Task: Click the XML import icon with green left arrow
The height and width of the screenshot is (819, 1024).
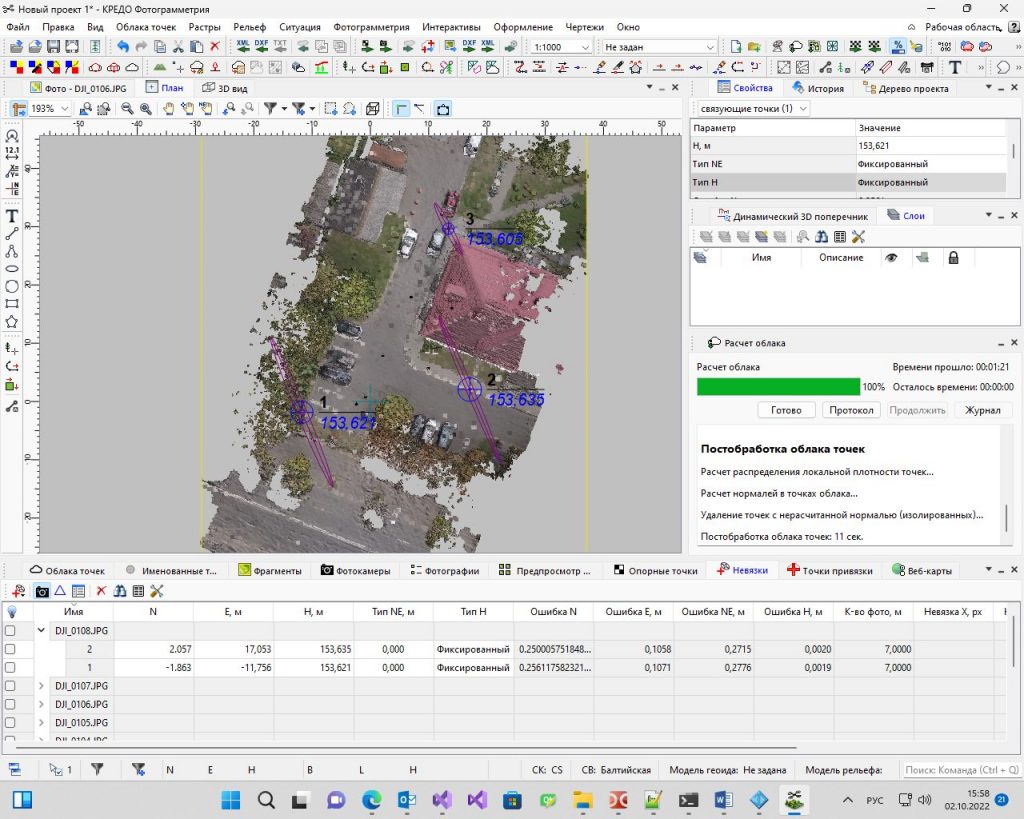Action: point(243,46)
